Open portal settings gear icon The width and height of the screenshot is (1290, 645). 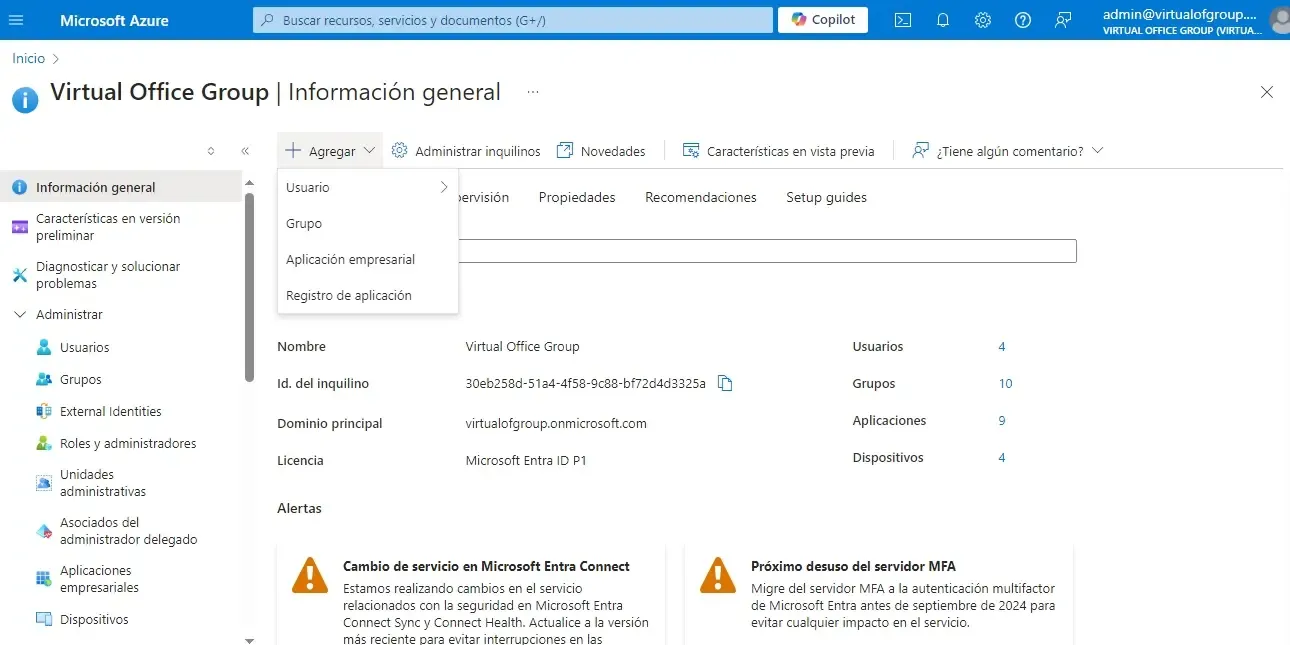(x=983, y=20)
